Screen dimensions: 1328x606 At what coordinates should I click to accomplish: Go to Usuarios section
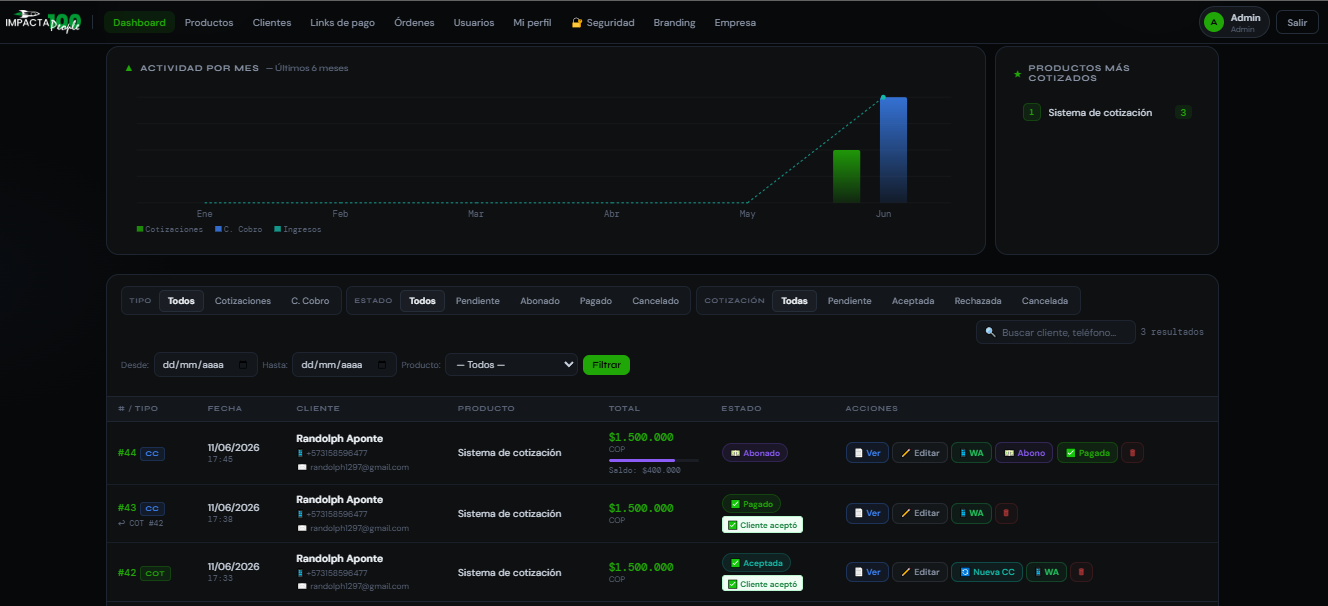click(x=474, y=22)
